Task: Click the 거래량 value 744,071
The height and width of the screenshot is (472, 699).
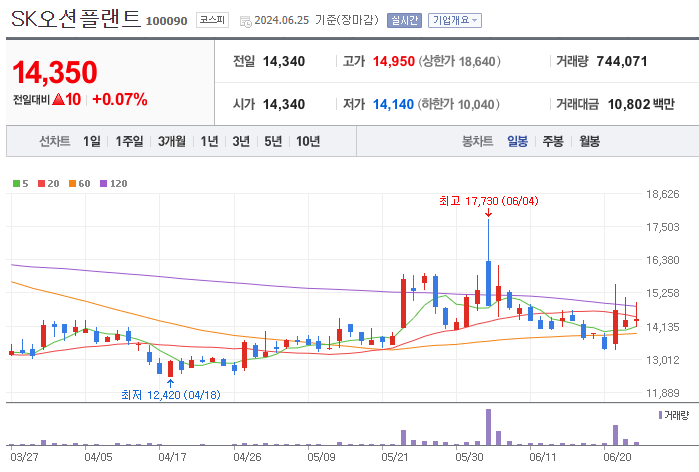Action: (622, 61)
